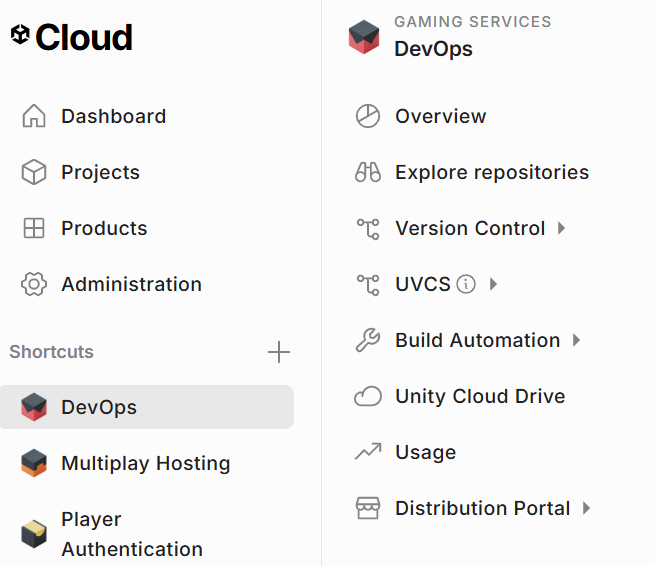Add a shortcut with the plus icon
Screen dimensions: 655x566
click(x=279, y=352)
